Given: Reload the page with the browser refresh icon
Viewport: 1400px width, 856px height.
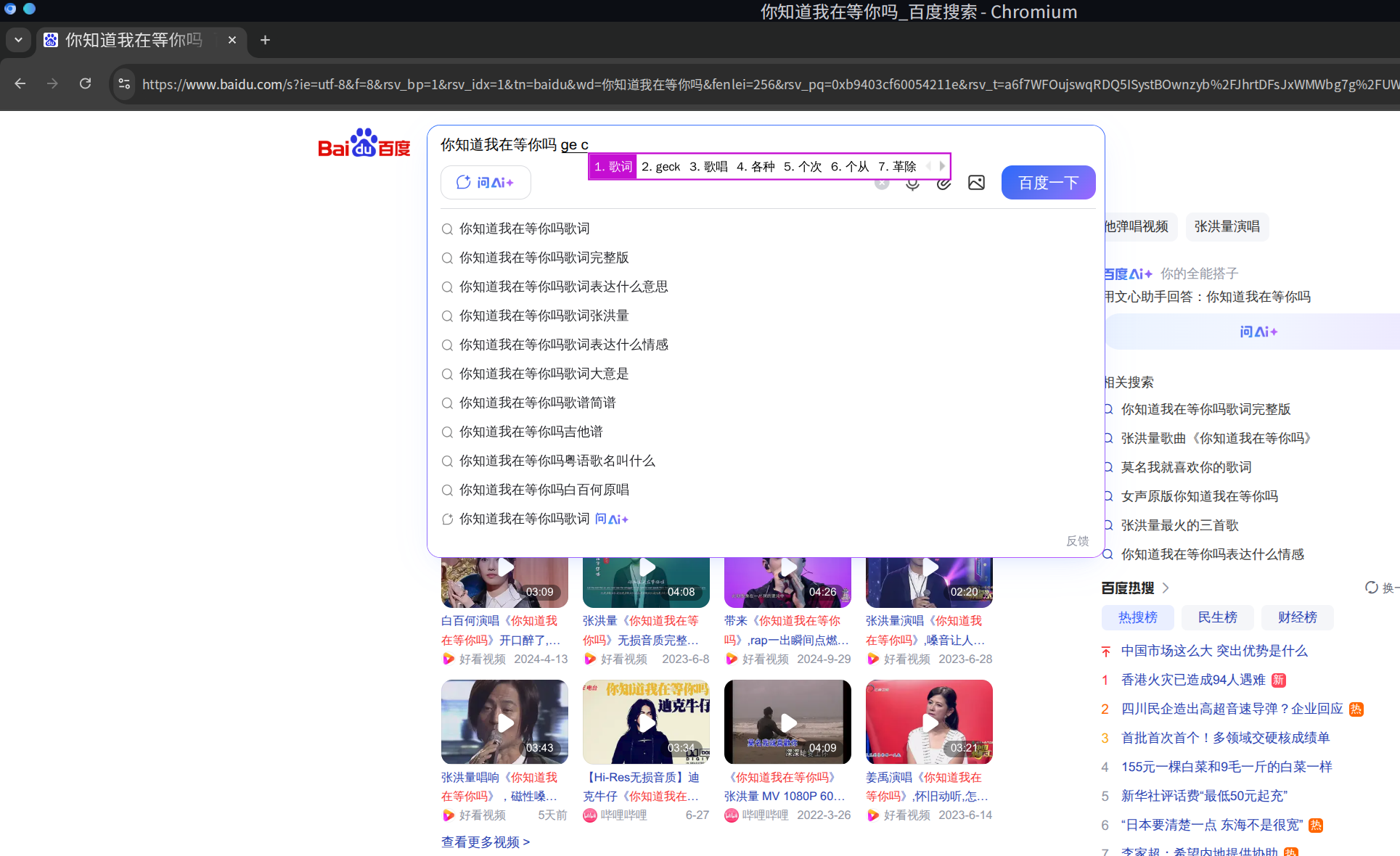Looking at the screenshot, I should 85,83.
